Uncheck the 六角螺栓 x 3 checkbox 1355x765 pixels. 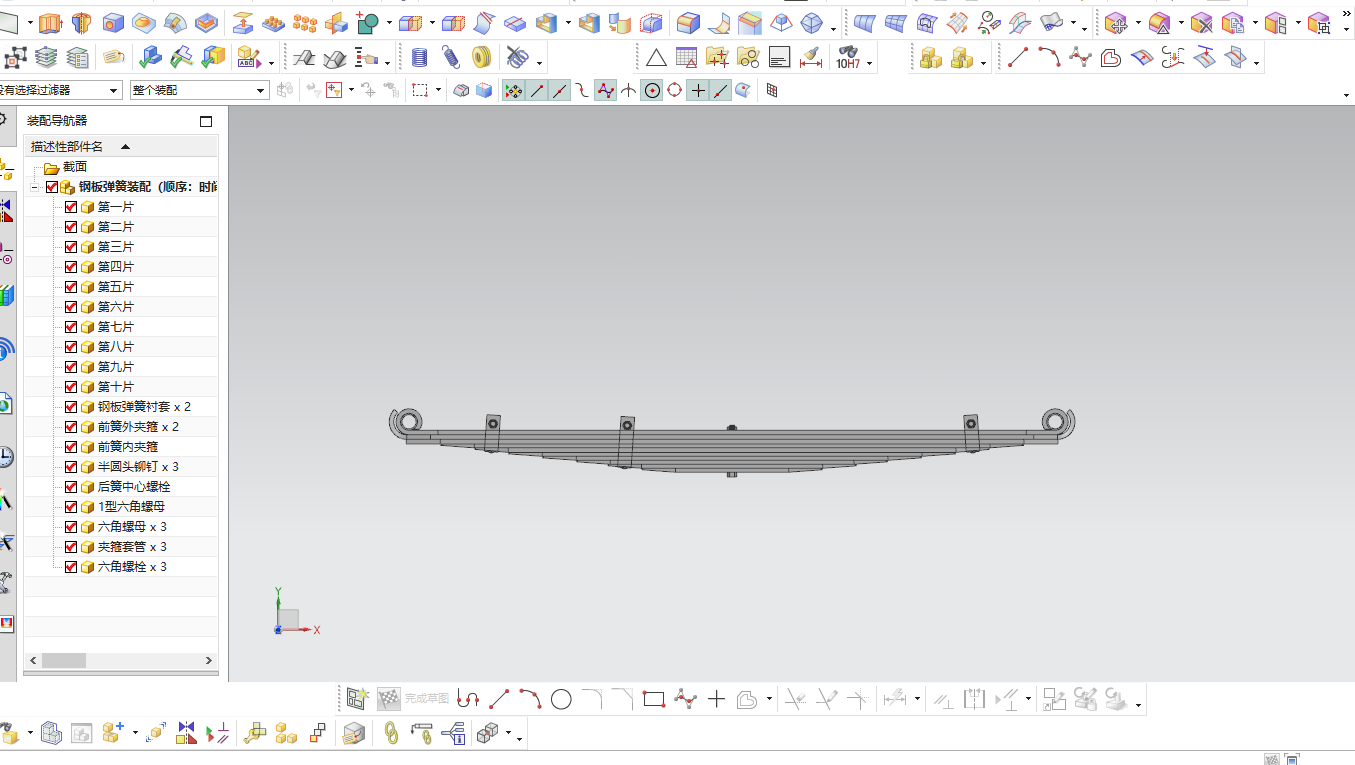pyautogui.click(x=71, y=567)
